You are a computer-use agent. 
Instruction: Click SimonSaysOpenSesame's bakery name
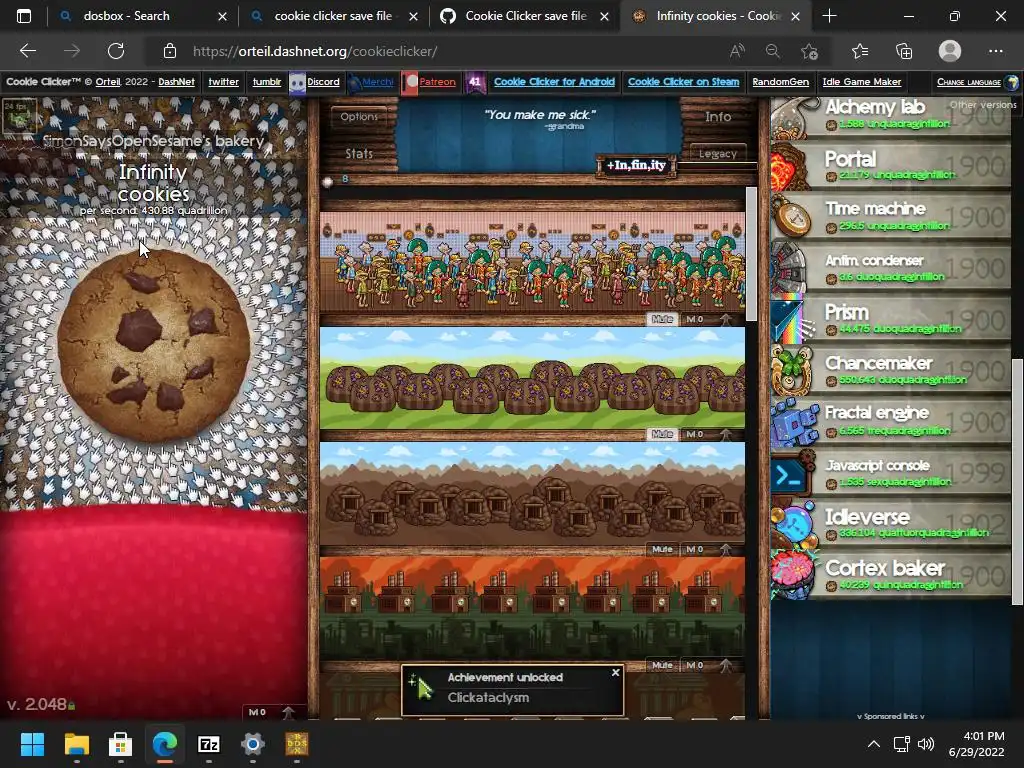coord(153,140)
